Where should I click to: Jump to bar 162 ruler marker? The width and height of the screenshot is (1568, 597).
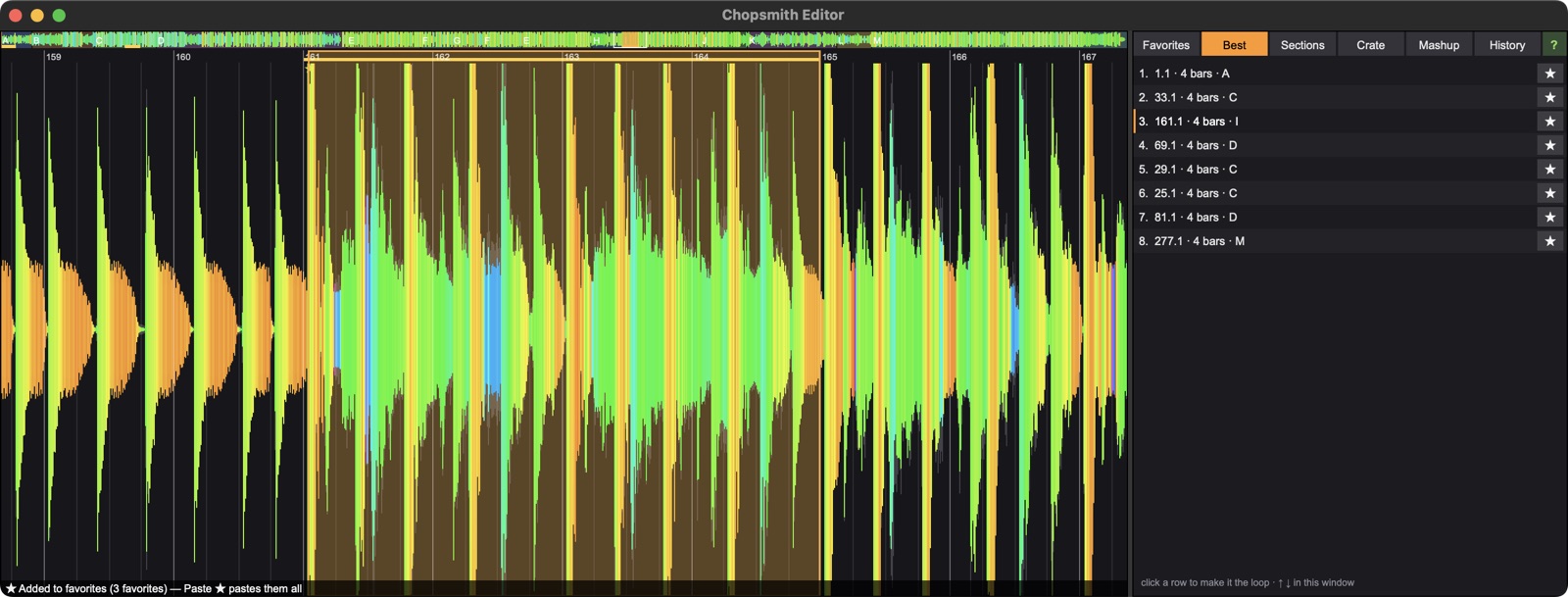[442, 57]
